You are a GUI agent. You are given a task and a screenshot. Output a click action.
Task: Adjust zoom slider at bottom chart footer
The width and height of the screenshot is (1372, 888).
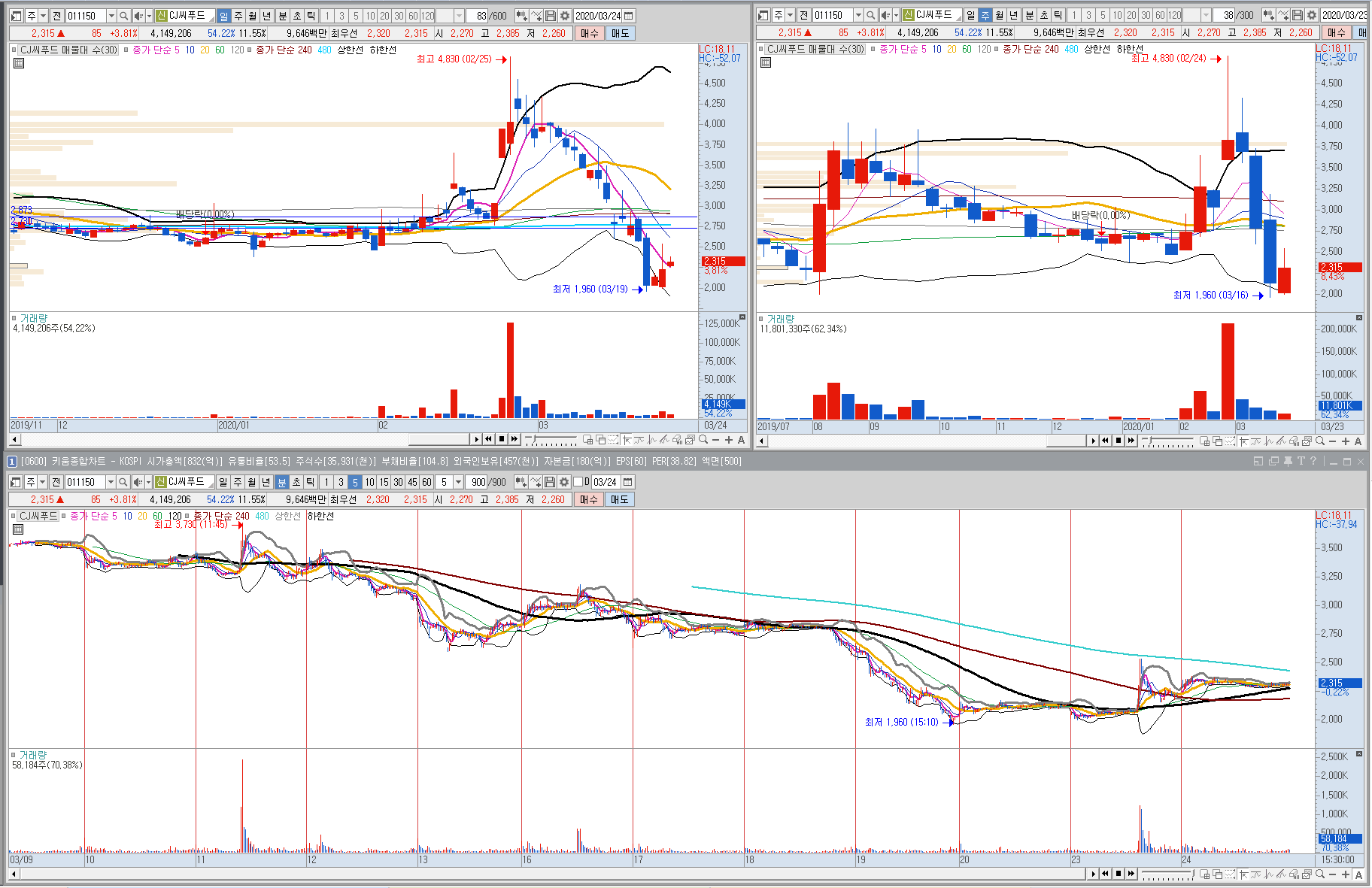tap(1167, 874)
